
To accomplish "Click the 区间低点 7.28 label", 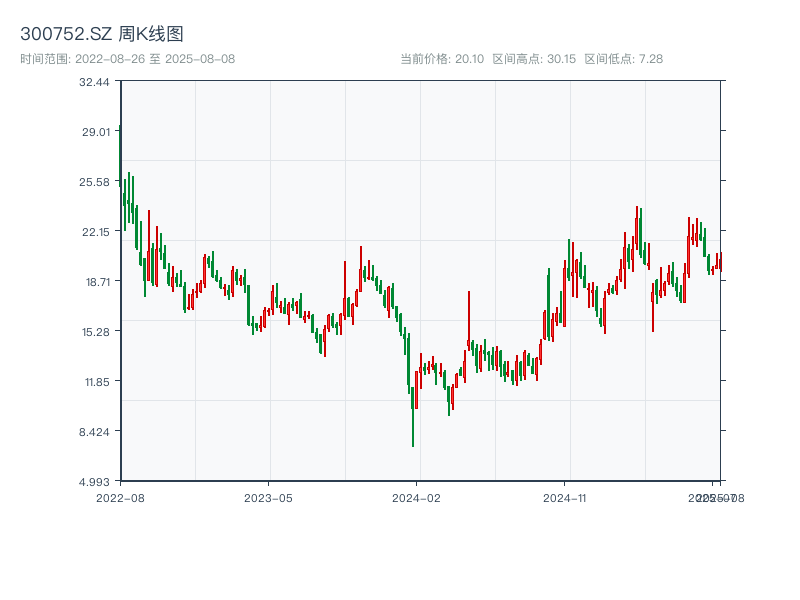I will pos(623,59).
